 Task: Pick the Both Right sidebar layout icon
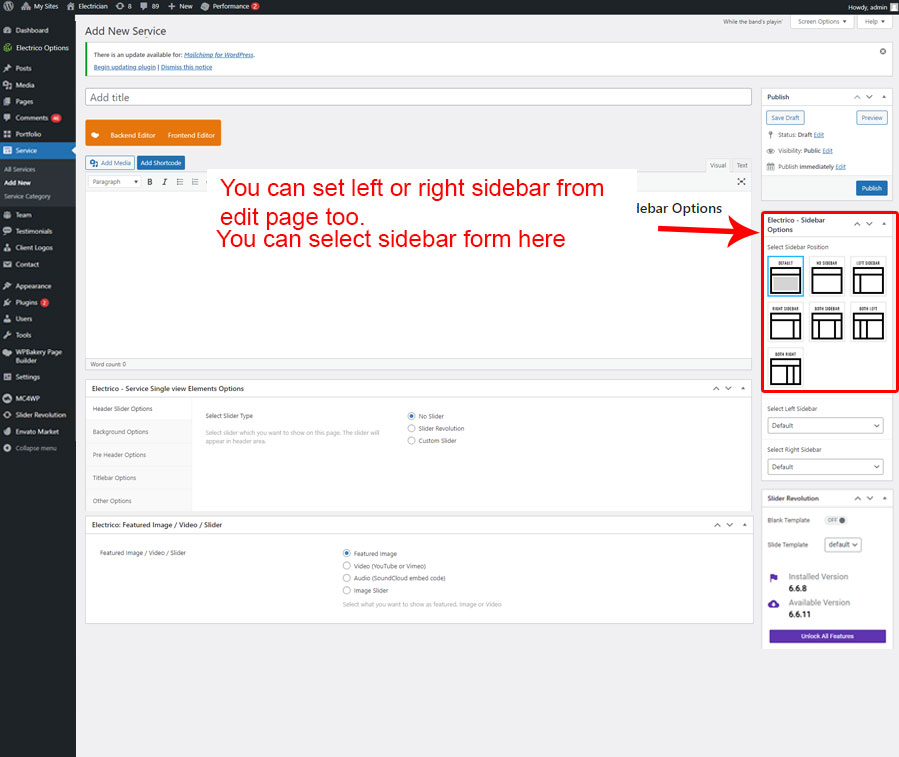785,368
